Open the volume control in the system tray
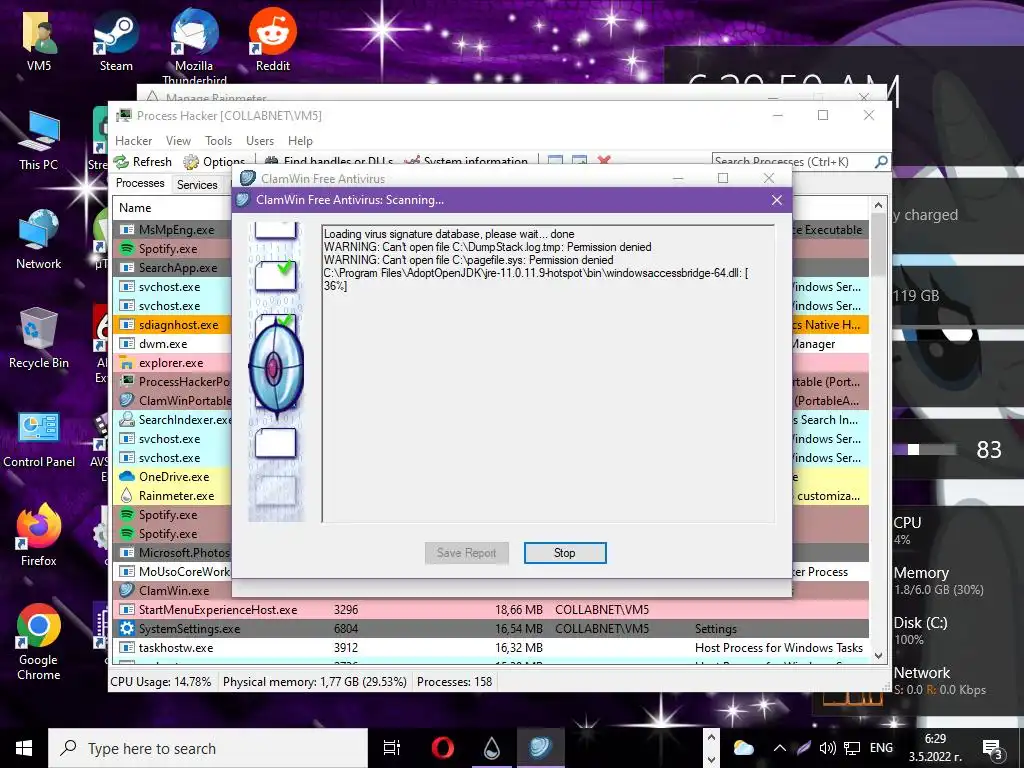 [x=827, y=748]
